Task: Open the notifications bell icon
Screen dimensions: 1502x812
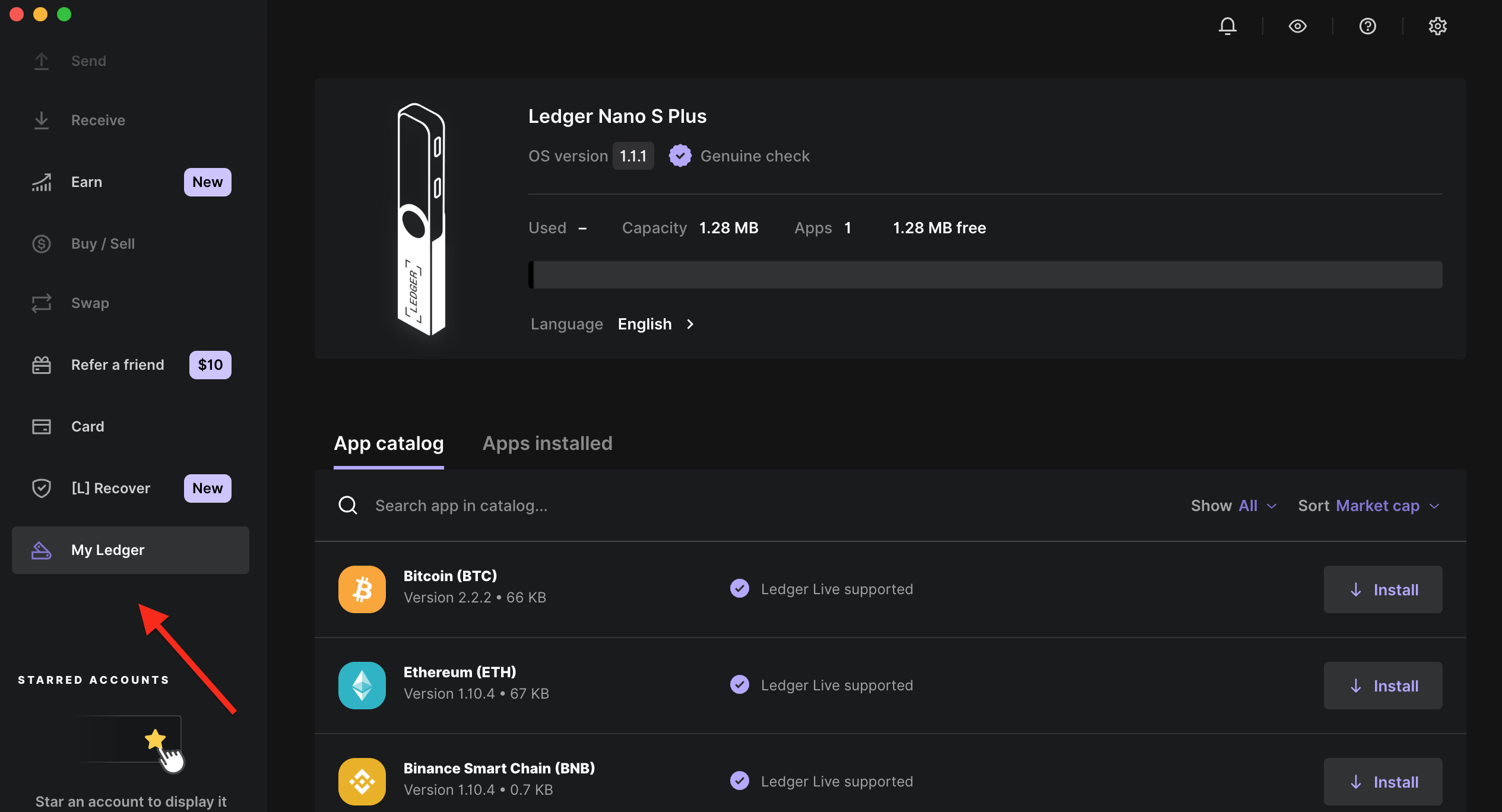Action: click(x=1227, y=26)
